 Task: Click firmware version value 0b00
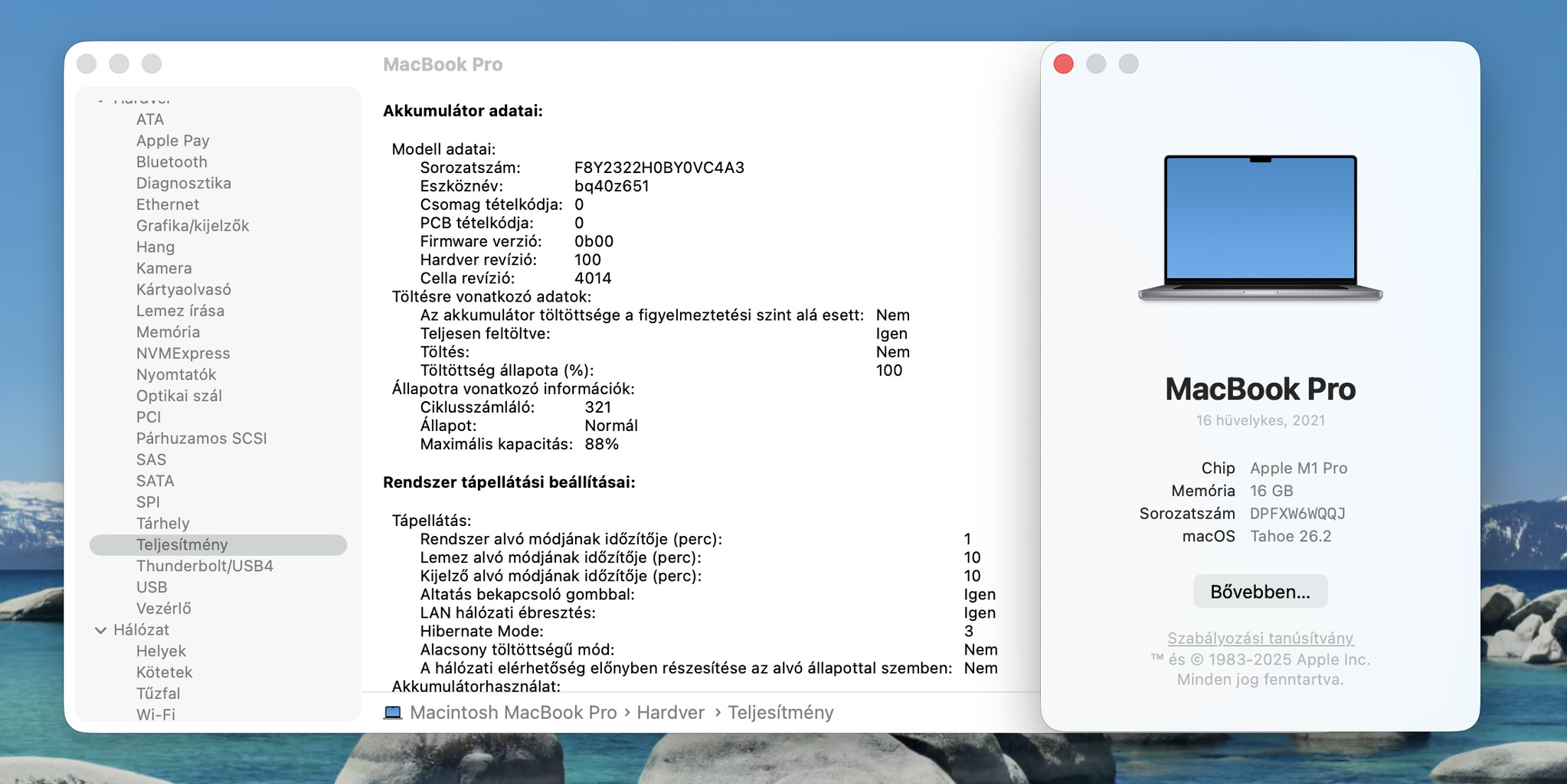[594, 241]
